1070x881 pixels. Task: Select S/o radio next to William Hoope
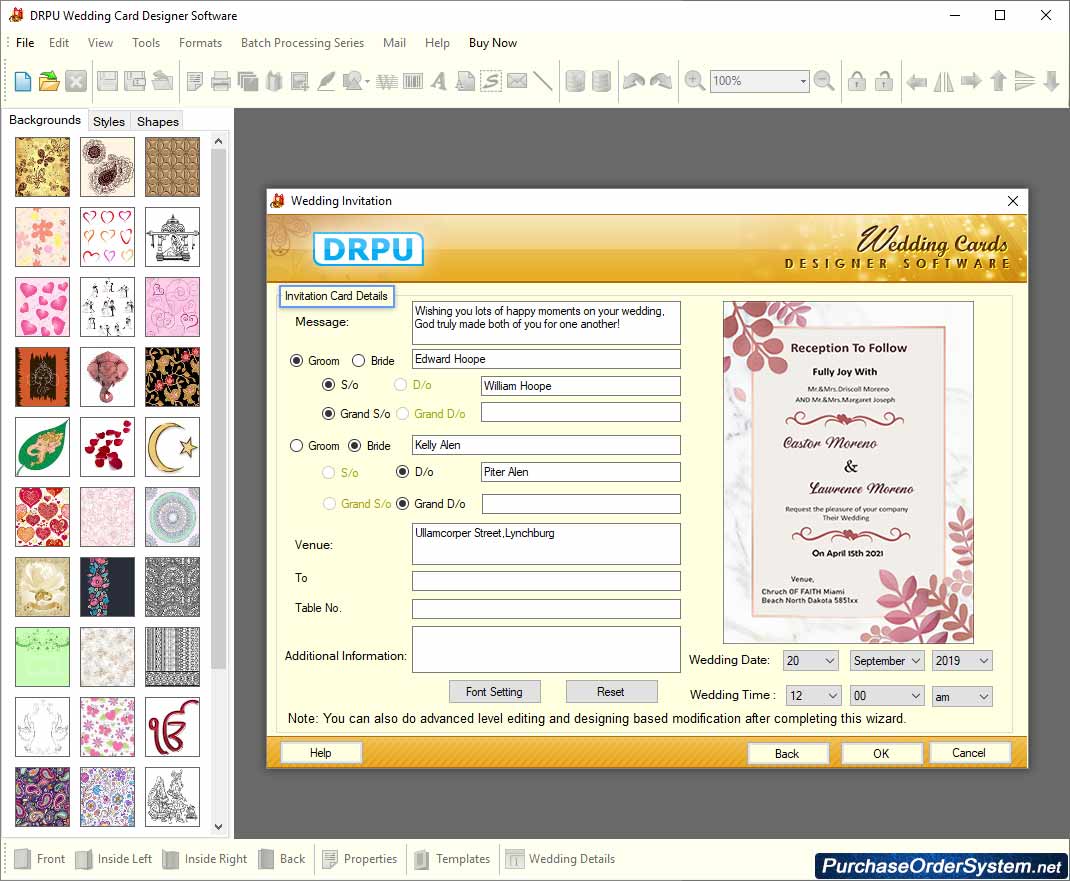tap(328, 385)
